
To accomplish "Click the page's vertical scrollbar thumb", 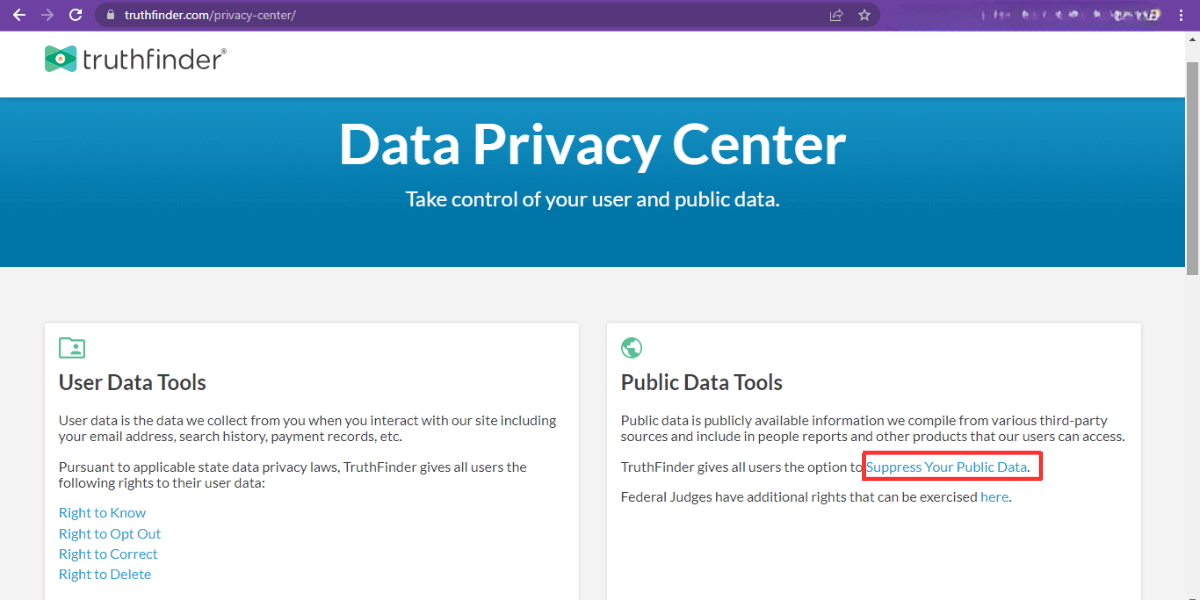I will 1192,168.
